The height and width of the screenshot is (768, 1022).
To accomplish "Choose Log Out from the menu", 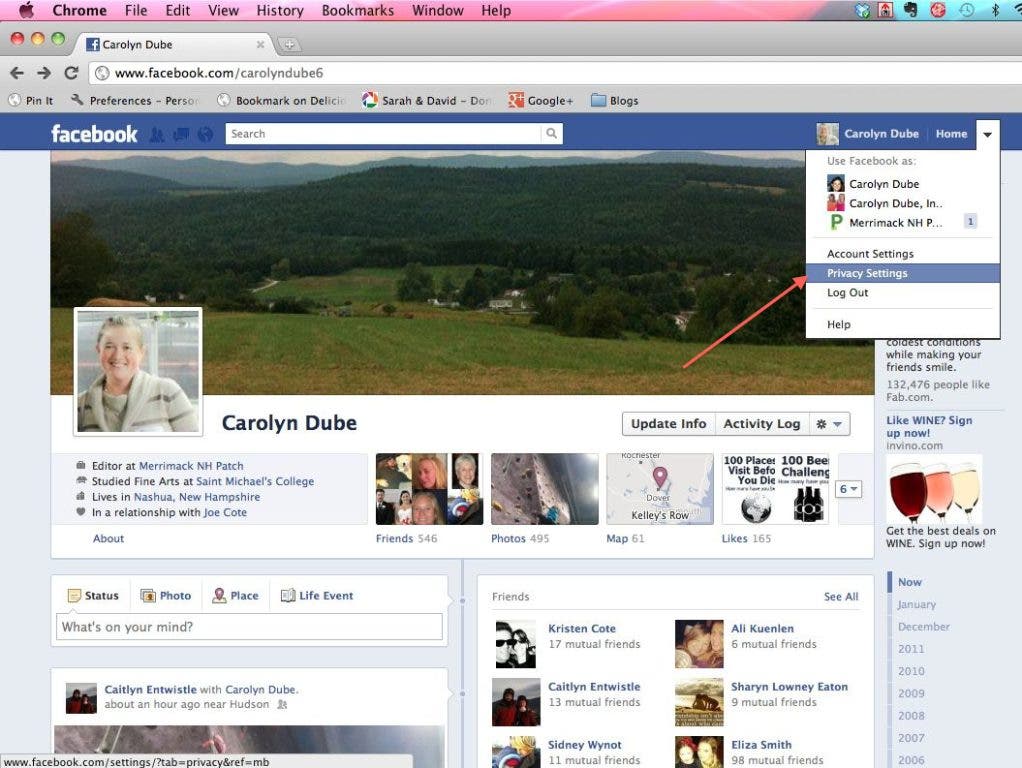I will [x=903, y=293].
